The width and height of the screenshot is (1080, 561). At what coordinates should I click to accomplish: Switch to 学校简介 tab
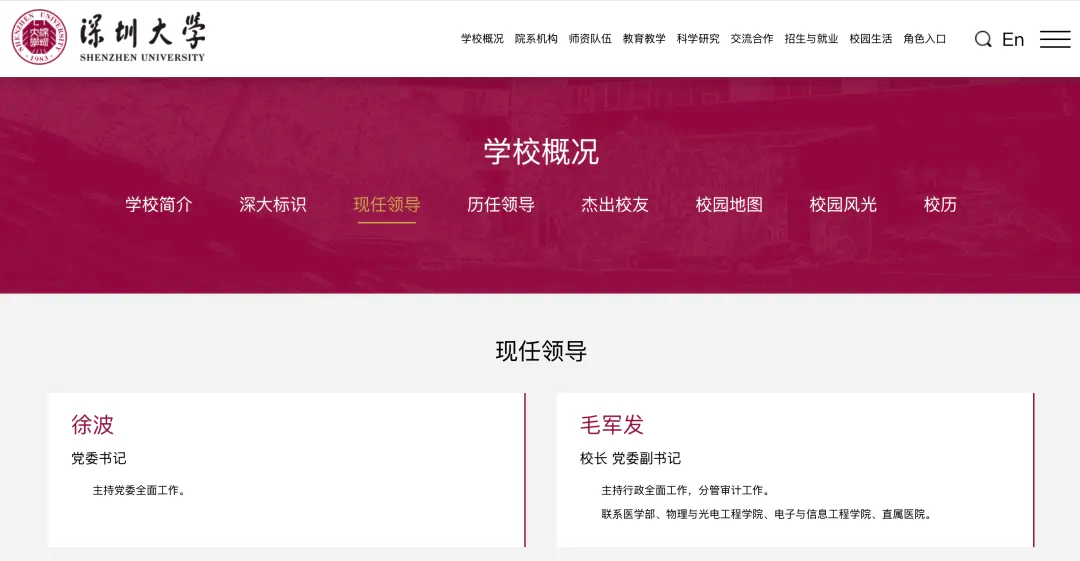pos(159,205)
